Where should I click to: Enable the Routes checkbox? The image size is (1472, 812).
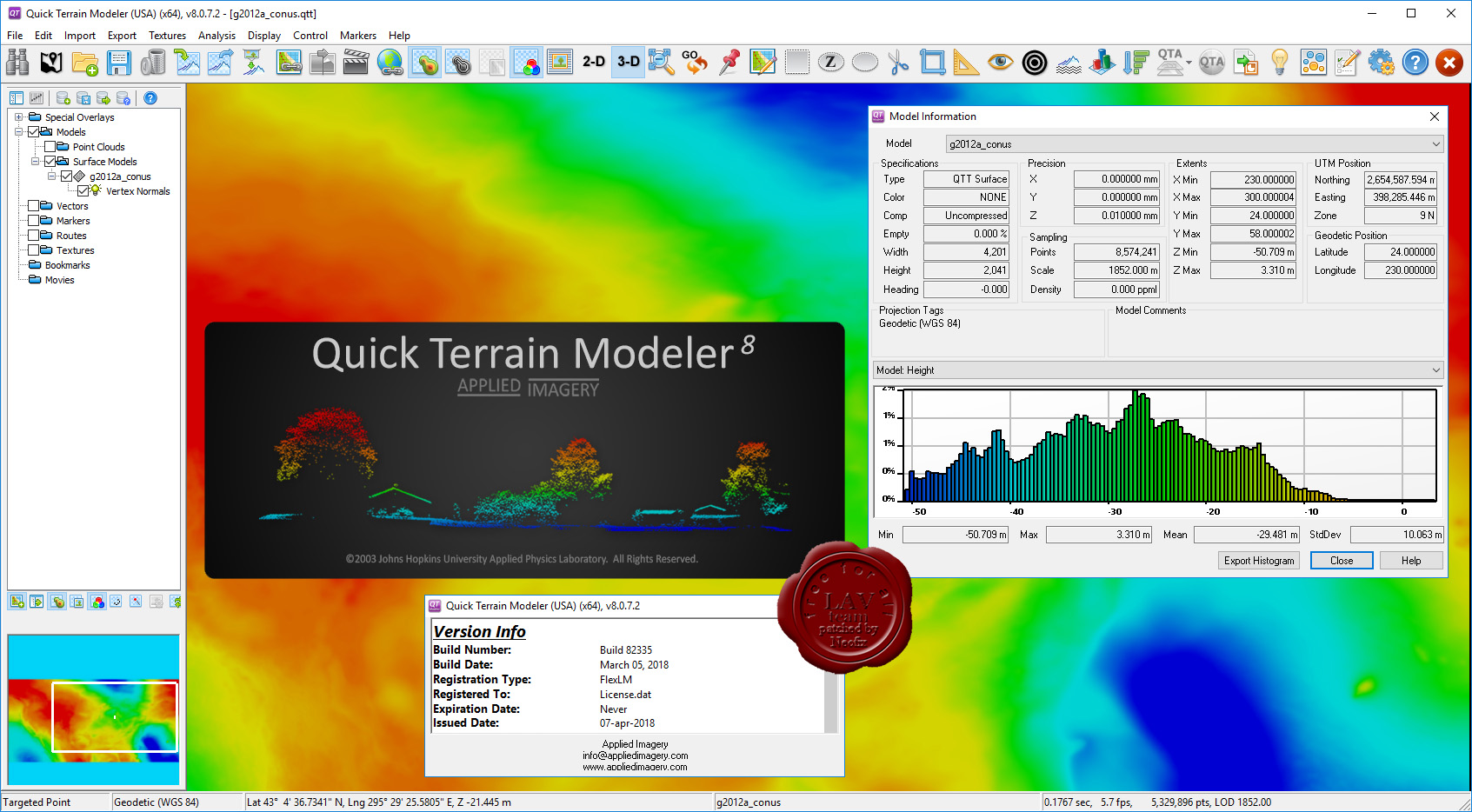pos(34,236)
